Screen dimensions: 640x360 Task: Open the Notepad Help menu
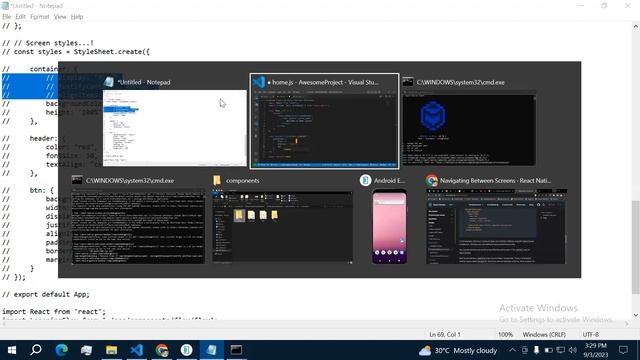click(77, 17)
